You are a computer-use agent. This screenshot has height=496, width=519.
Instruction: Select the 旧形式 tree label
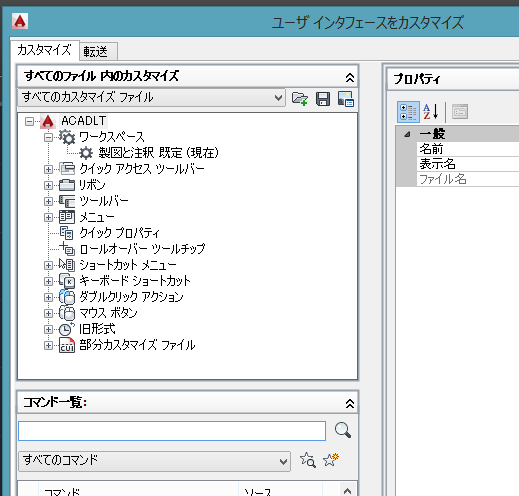pos(97,329)
